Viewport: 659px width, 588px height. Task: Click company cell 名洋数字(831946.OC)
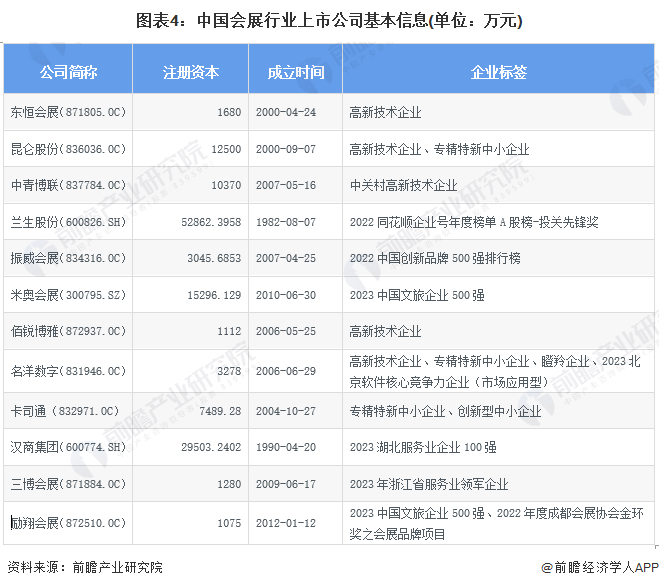click(68, 371)
